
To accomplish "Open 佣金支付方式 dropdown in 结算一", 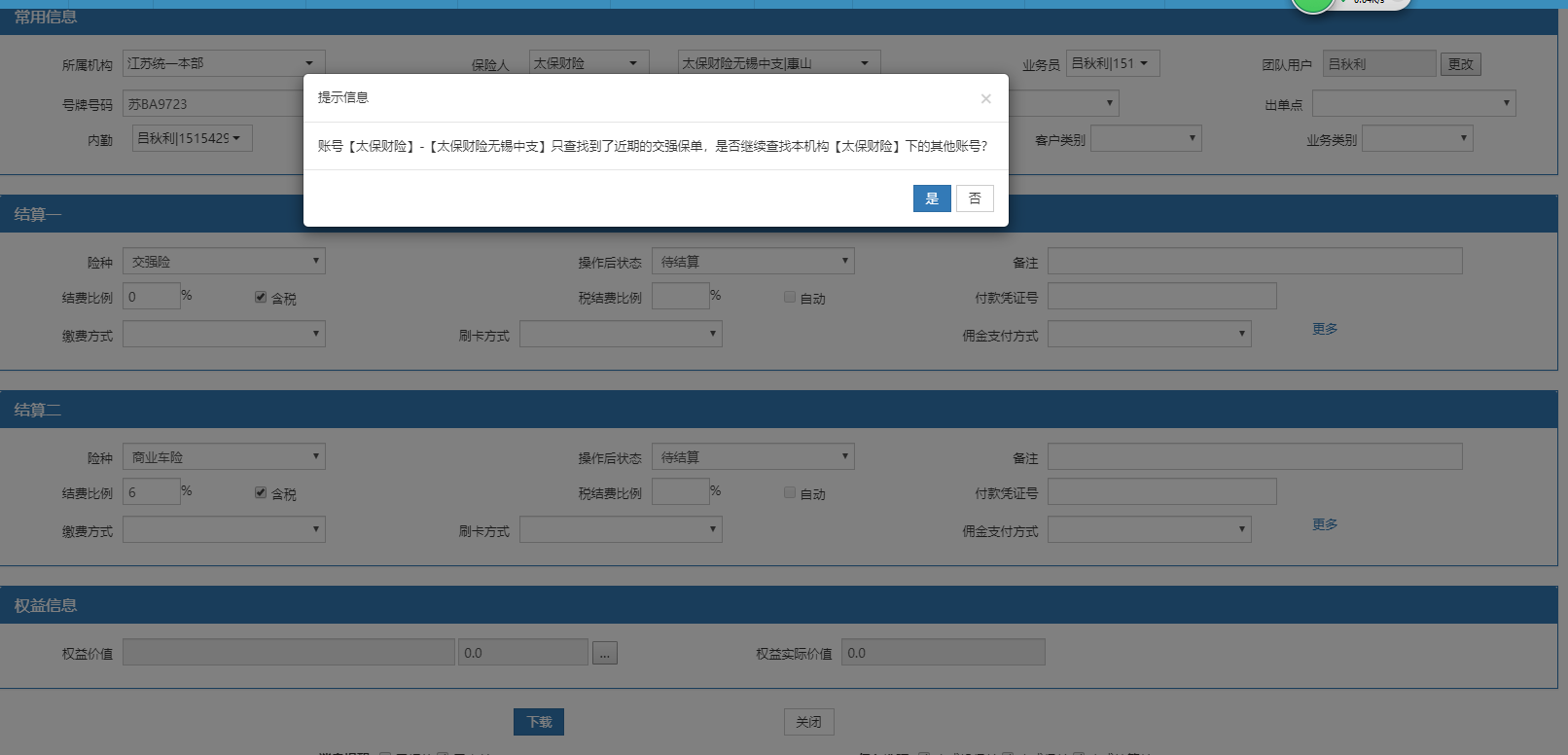I will (1150, 334).
